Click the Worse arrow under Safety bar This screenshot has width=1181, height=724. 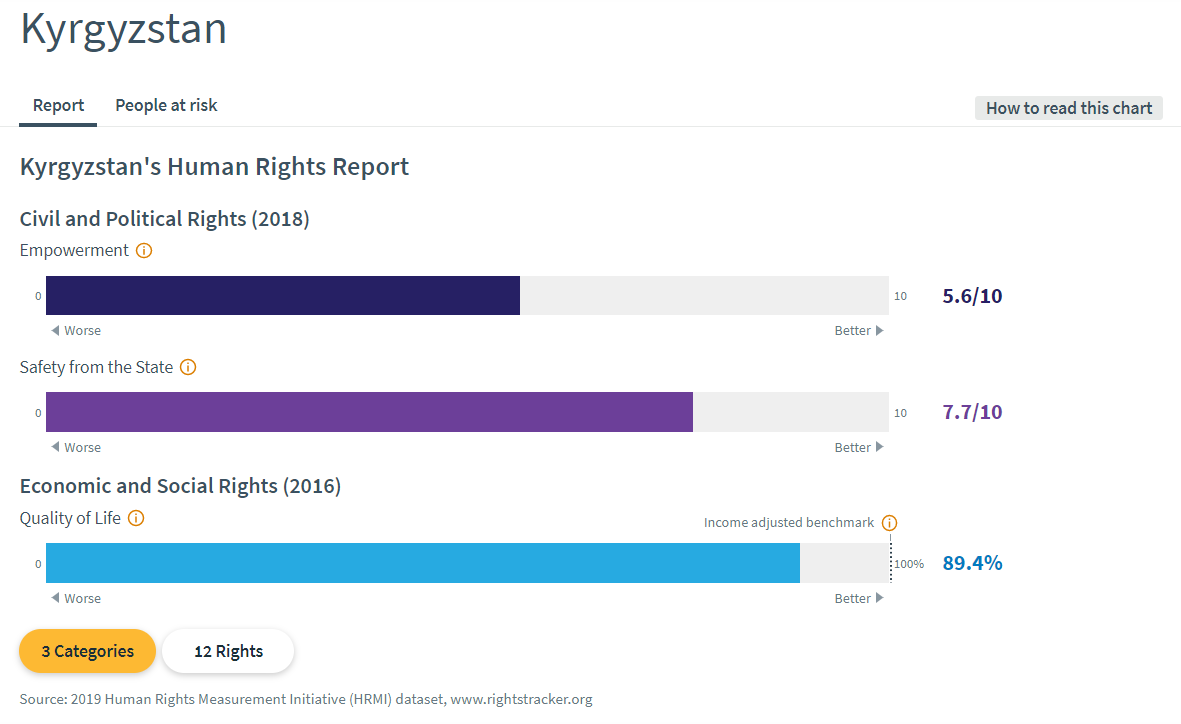pyautogui.click(x=56, y=448)
